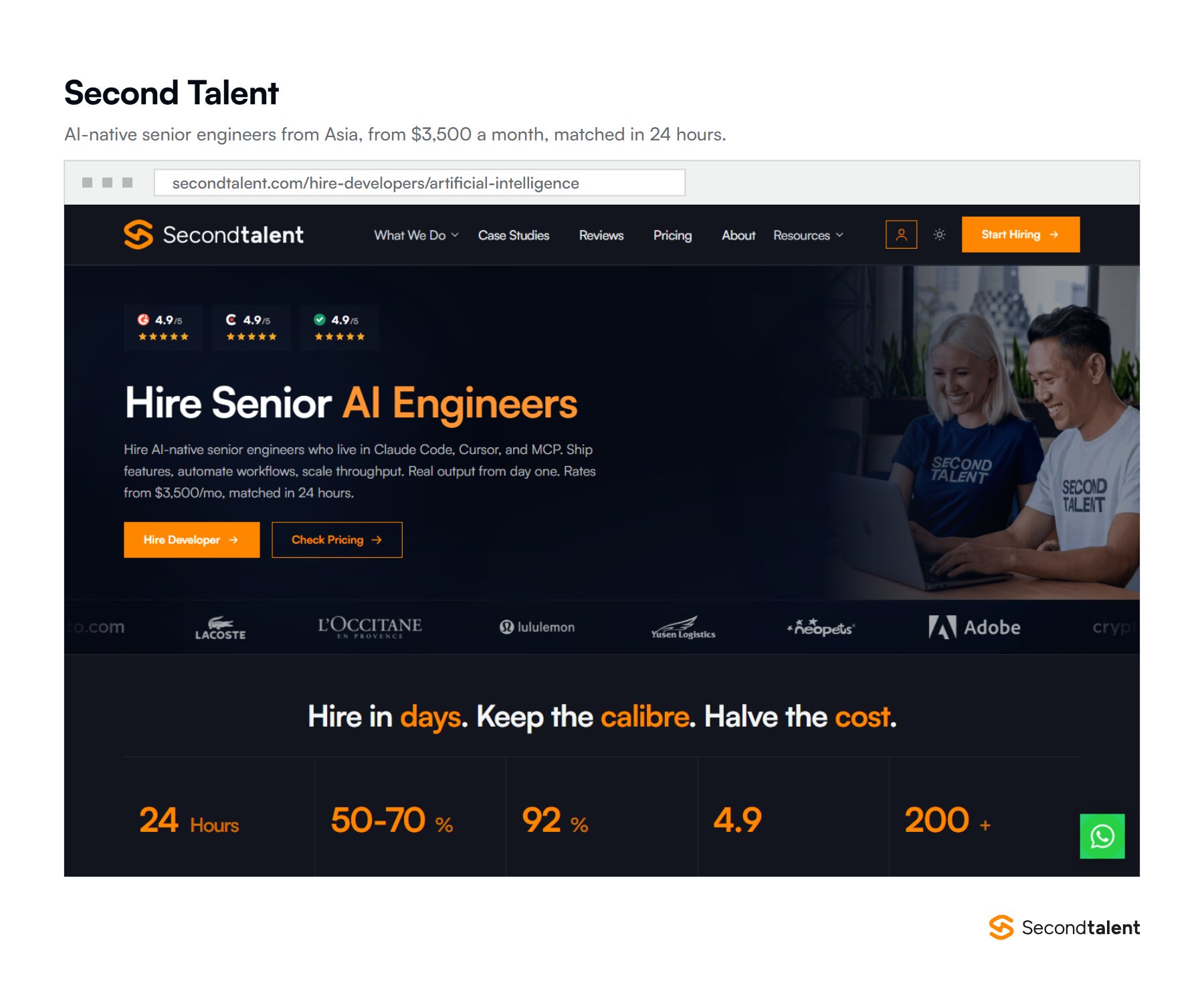
Task: Click the green checkmark 4.9 rating badge
Action: [340, 328]
